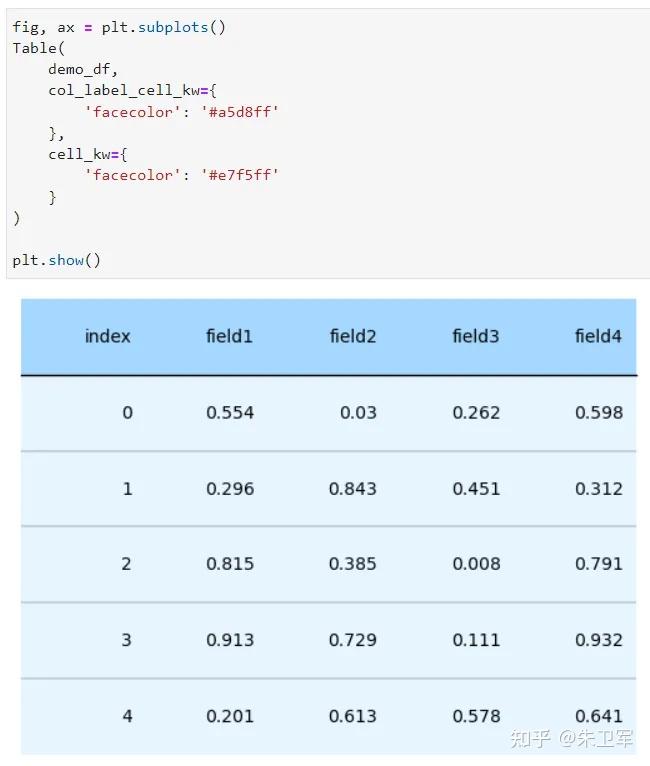Select the 0.008 cell under field3

coord(476,564)
